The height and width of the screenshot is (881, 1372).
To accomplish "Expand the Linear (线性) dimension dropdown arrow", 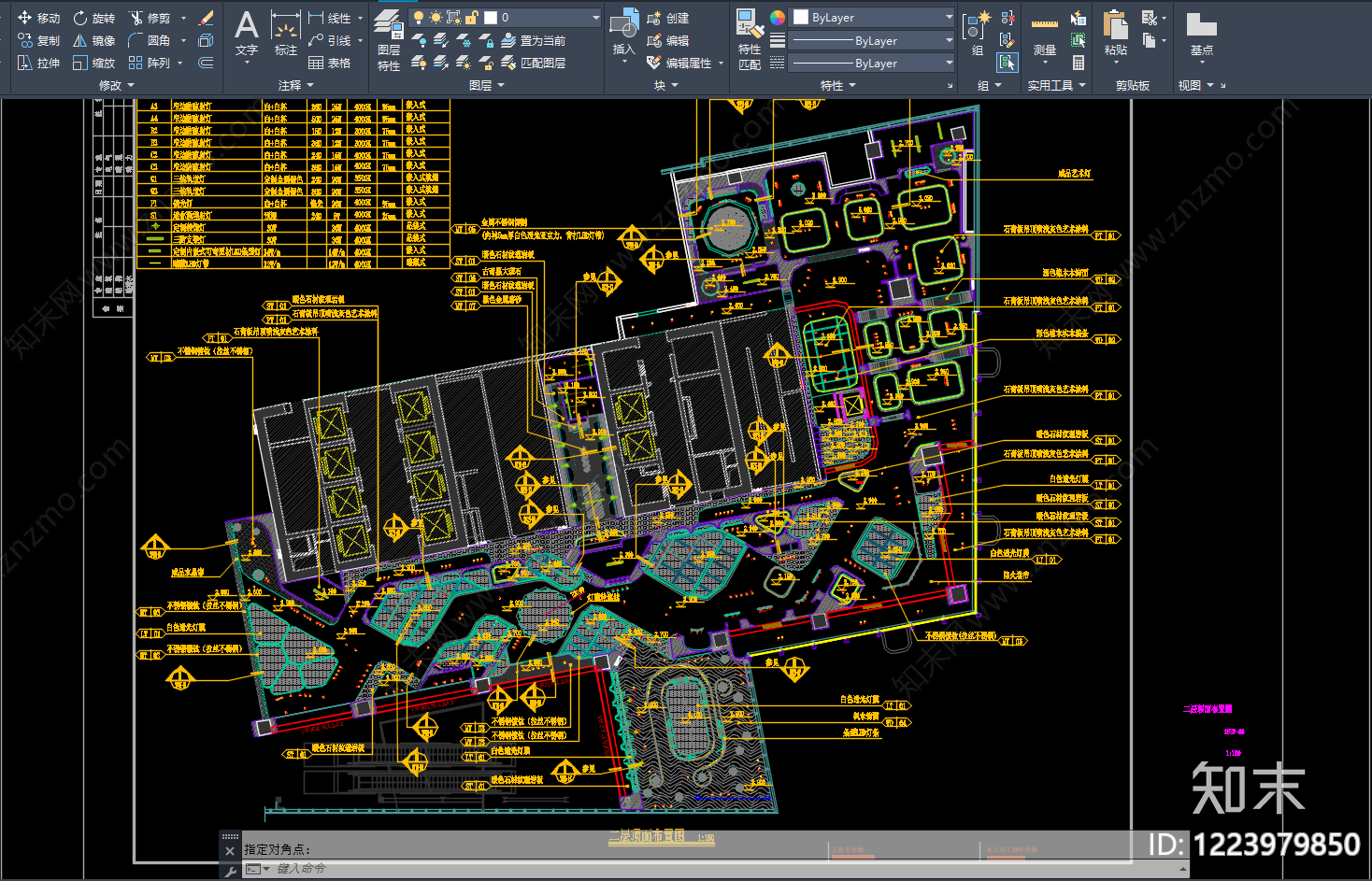I will coord(360,18).
